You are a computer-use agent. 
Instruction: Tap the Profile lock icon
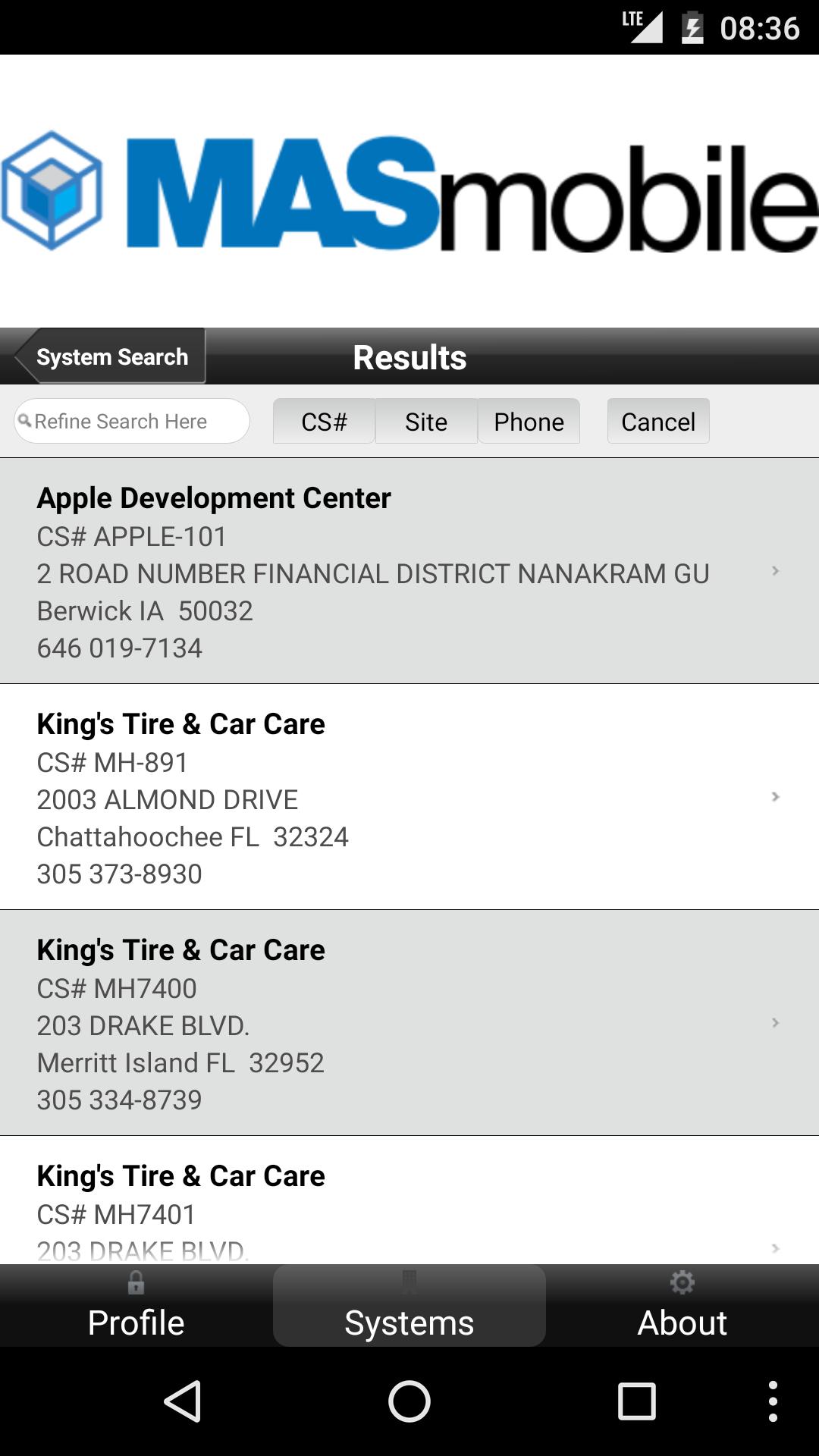[136, 1282]
